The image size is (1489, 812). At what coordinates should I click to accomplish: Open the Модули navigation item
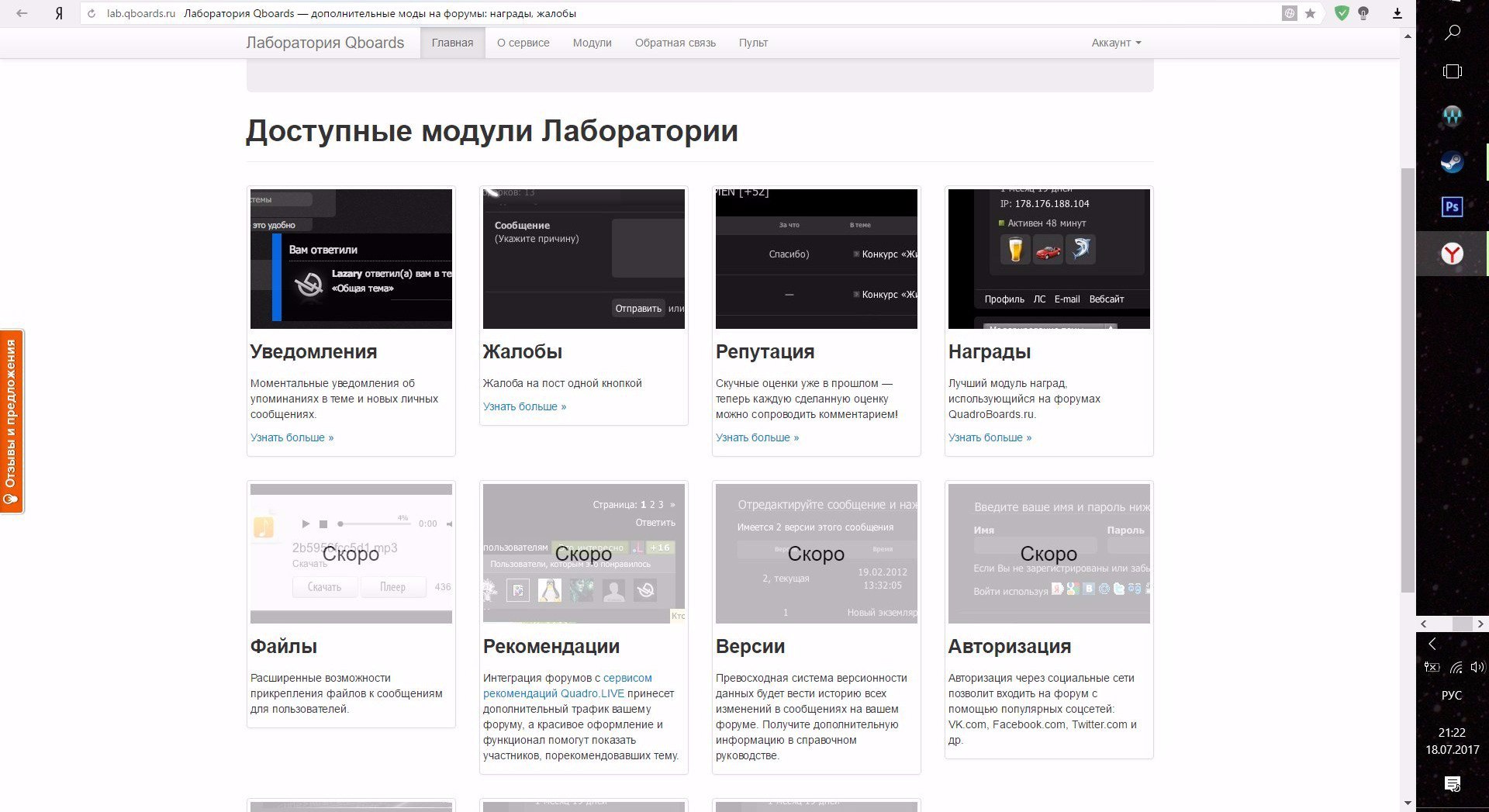(592, 43)
